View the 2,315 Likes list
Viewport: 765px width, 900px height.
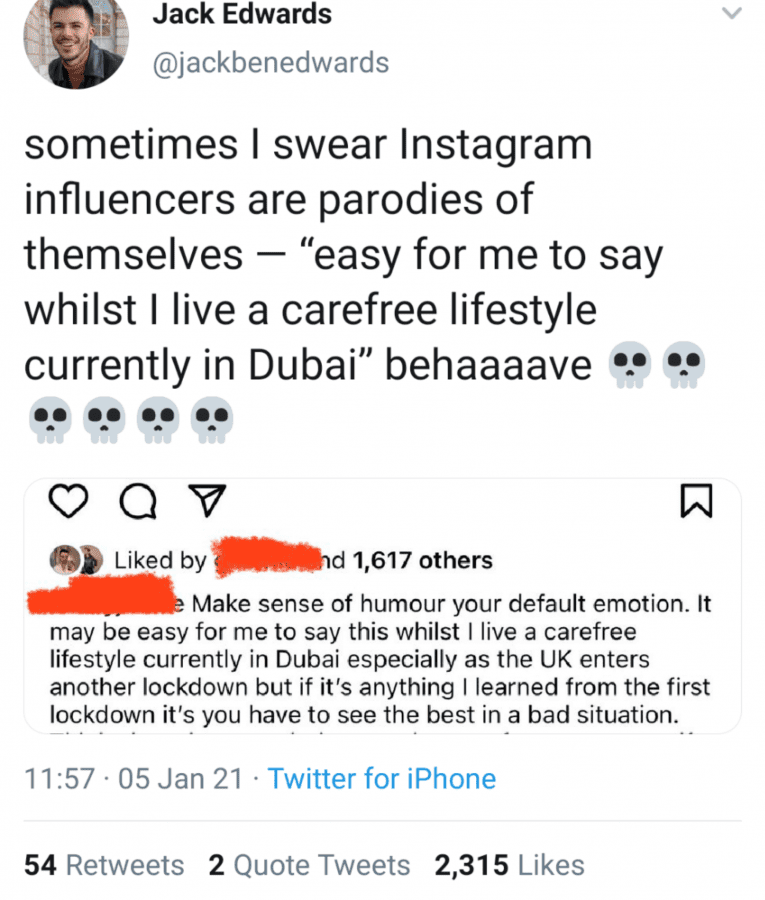[x=510, y=865]
